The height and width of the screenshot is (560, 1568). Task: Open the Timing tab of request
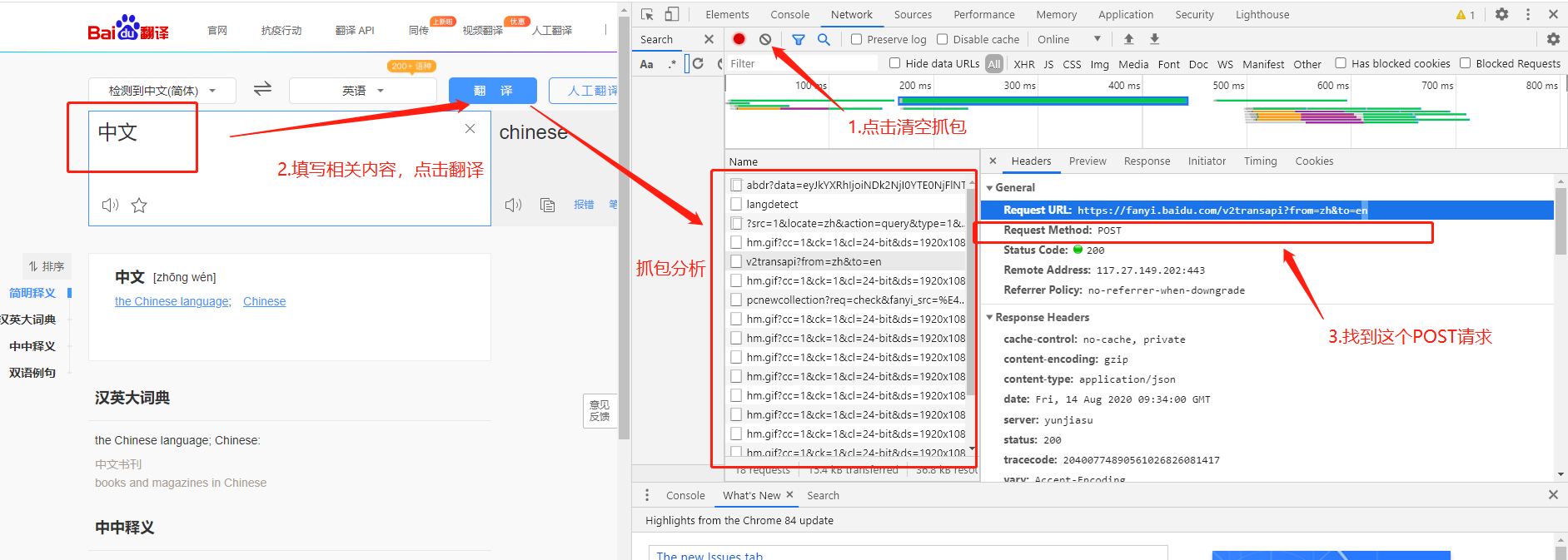pyautogui.click(x=1260, y=161)
